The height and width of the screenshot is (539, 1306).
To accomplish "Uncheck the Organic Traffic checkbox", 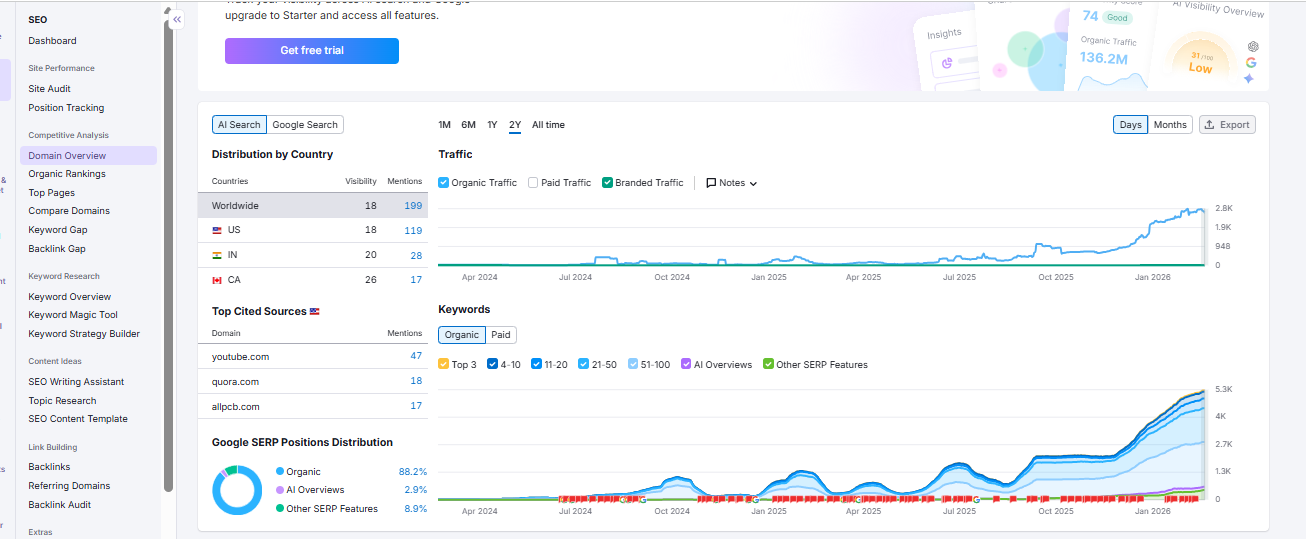I will coord(444,183).
